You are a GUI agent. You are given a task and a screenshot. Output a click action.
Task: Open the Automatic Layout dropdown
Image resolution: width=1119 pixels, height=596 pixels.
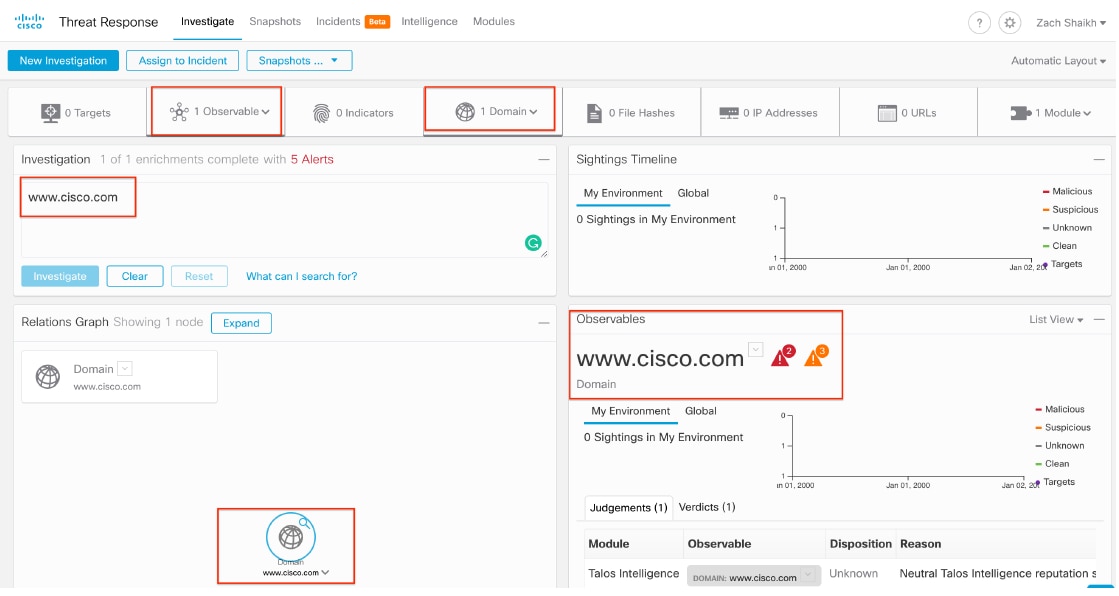pos(1058,61)
